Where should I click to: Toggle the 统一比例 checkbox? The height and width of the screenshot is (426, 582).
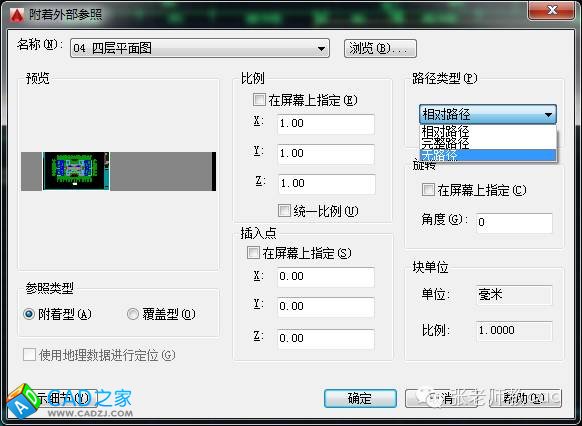284,210
